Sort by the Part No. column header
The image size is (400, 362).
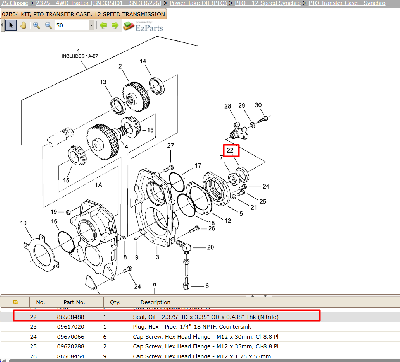click(74, 302)
